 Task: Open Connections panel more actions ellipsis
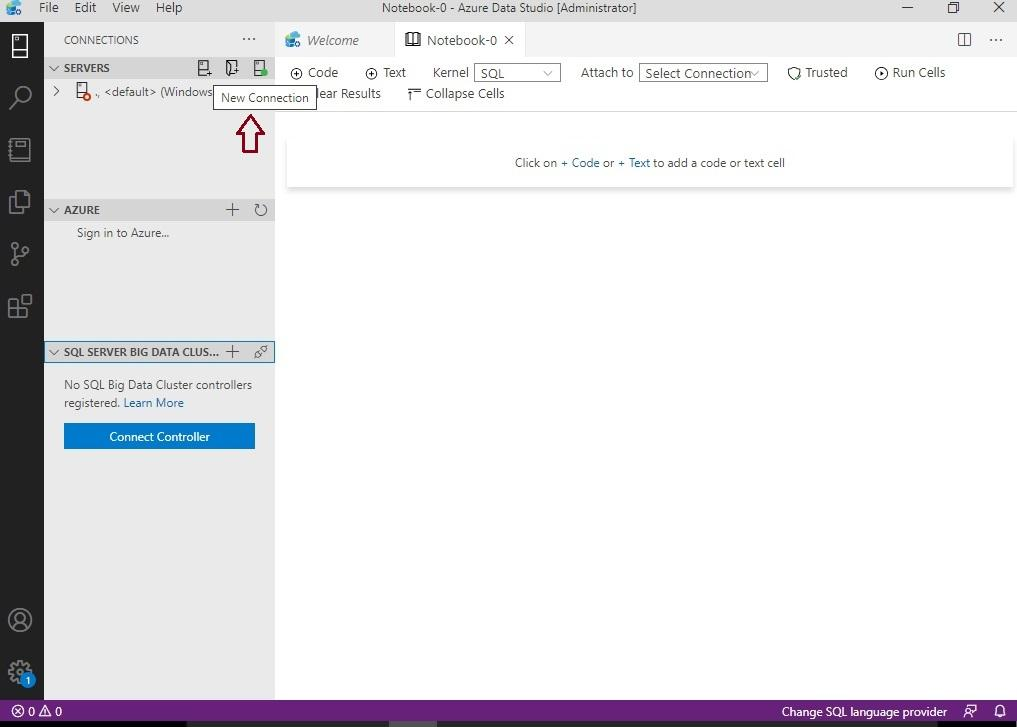point(249,40)
